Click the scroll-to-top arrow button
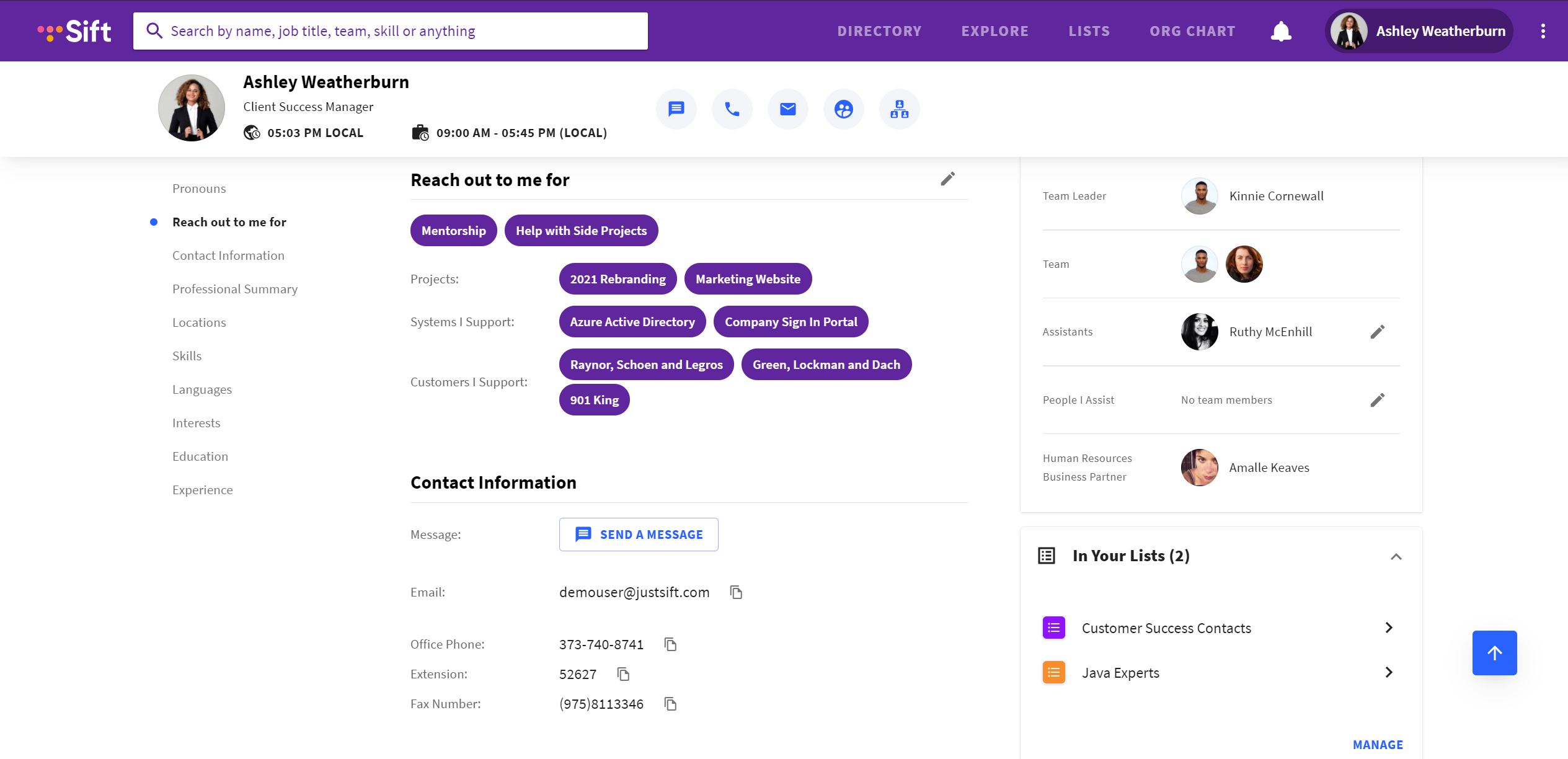This screenshot has height=759, width=1568. (x=1494, y=652)
